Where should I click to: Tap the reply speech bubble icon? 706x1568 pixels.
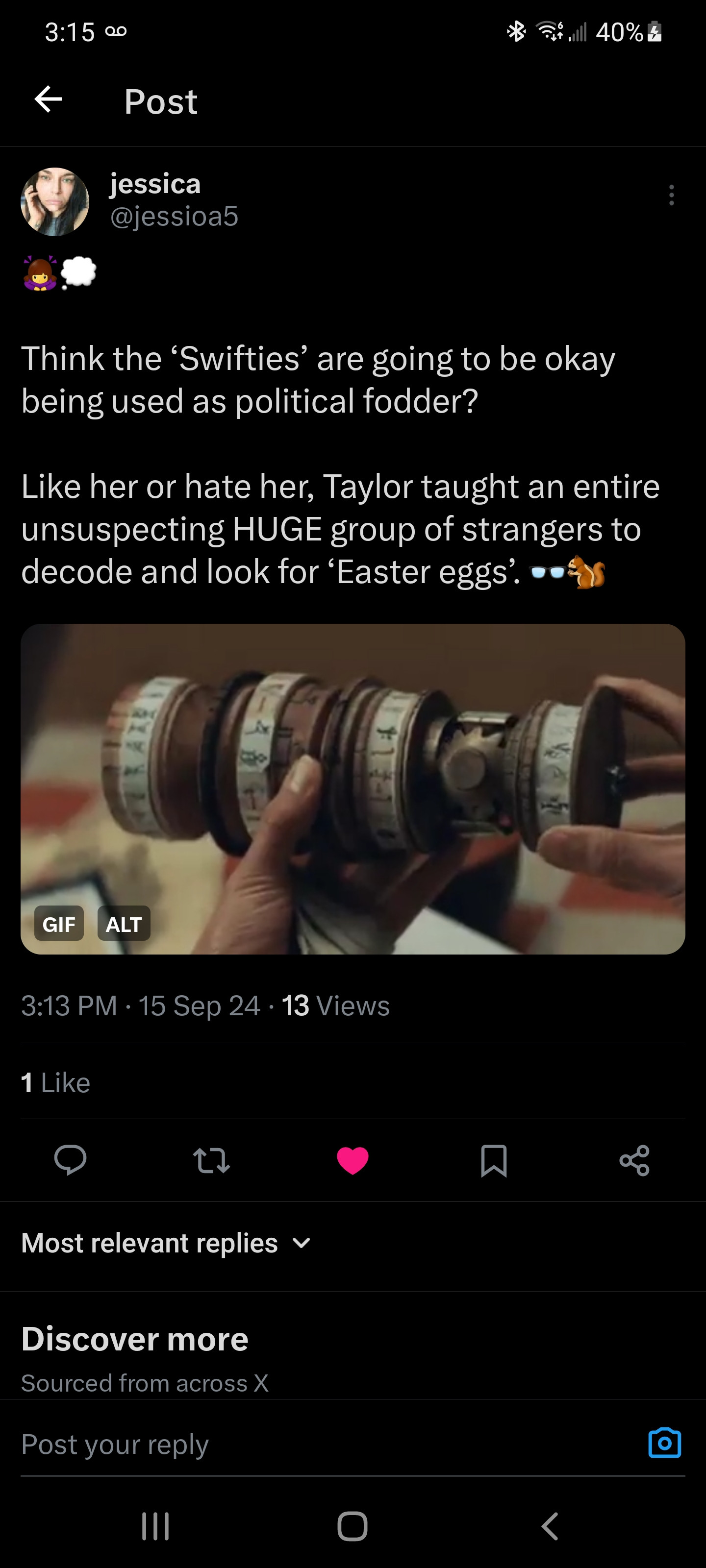click(x=70, y=1159)
